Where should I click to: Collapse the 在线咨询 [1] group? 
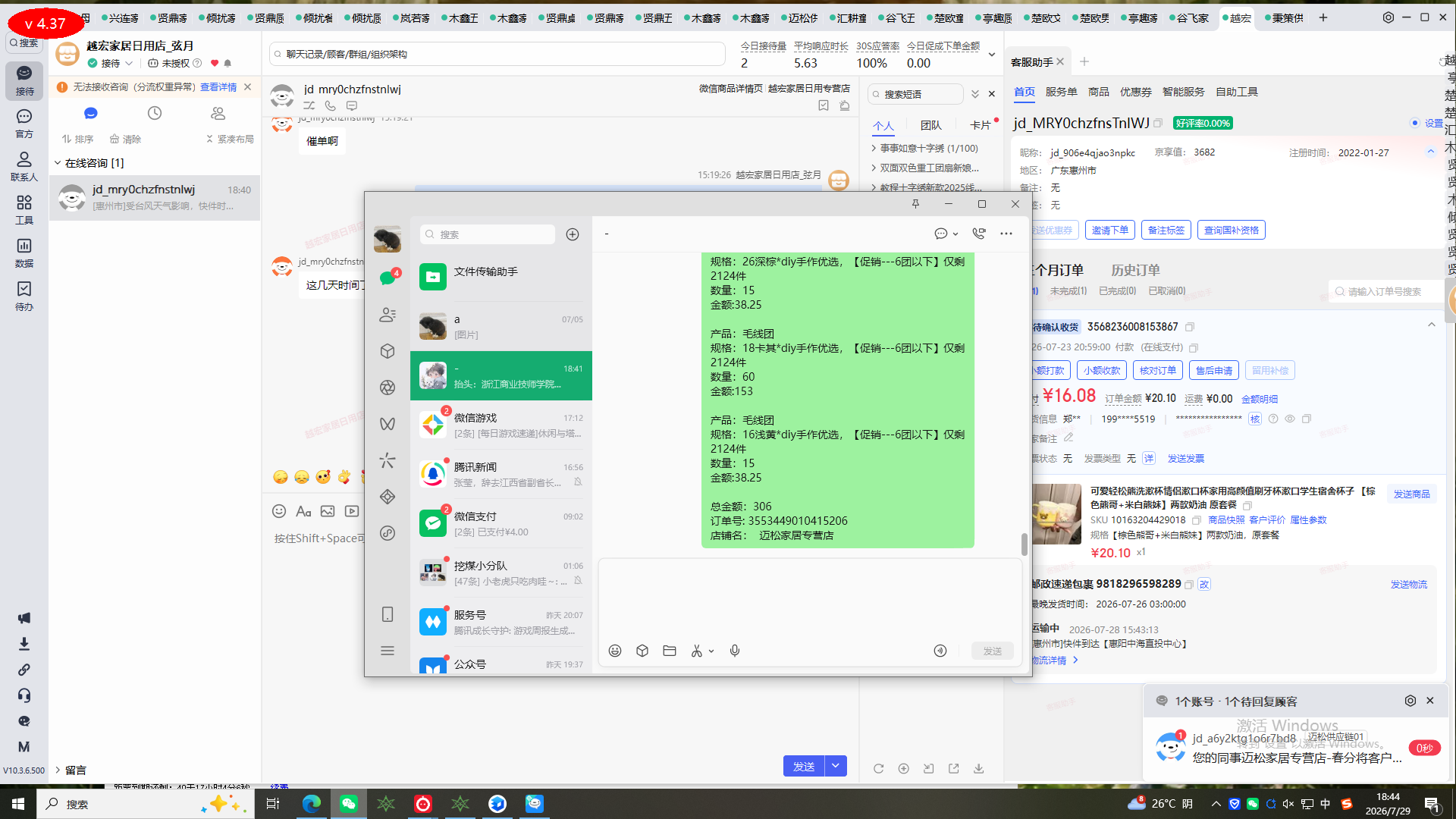pyautogui.click(x=58, y=163)
